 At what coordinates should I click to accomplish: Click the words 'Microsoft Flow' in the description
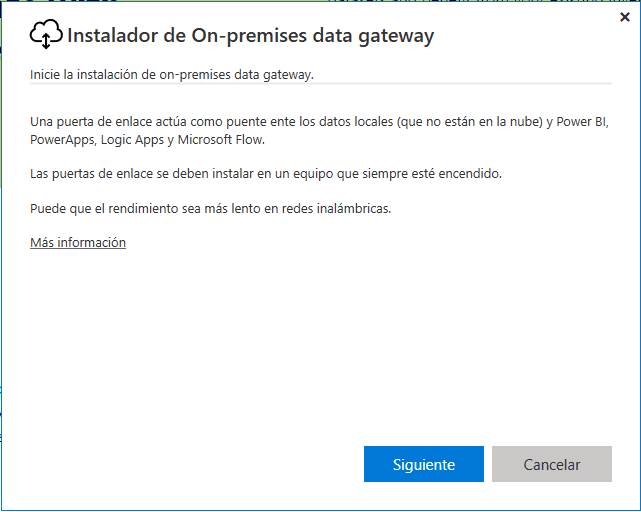point(220,140)
